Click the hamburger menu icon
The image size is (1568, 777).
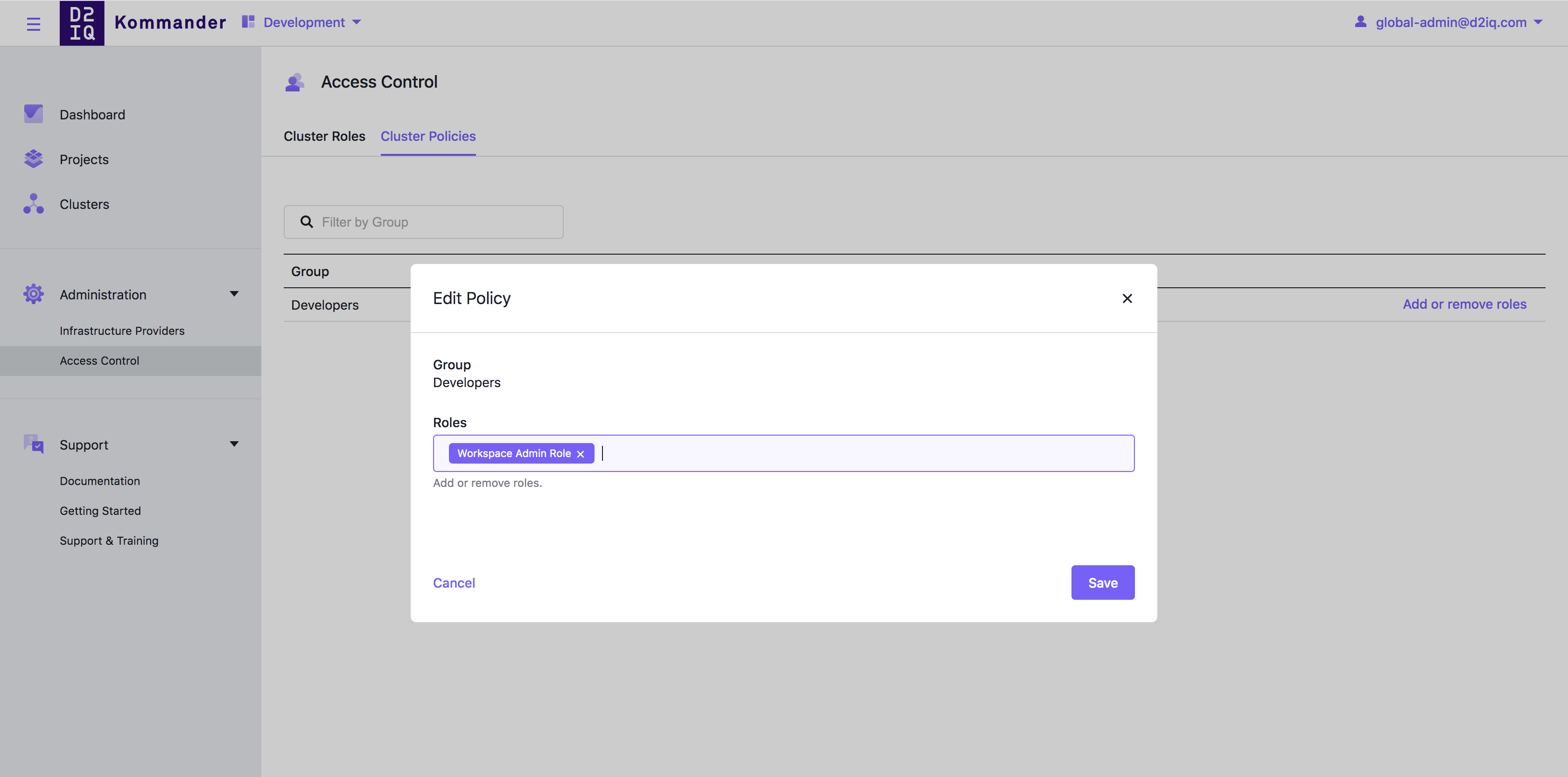[32, 22]
